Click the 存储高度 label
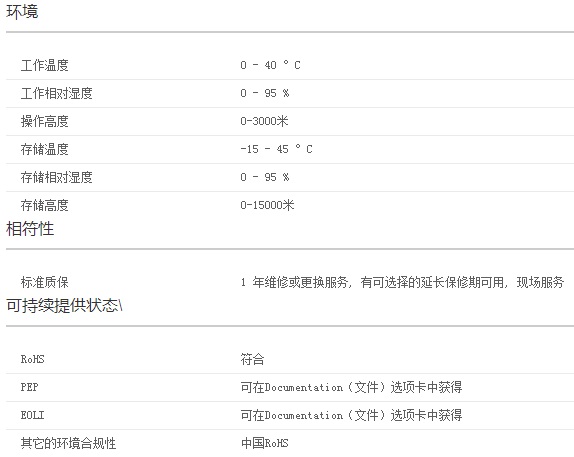This screenshot has width=574, height=457. pyautogui.click(x=45, y=205)
